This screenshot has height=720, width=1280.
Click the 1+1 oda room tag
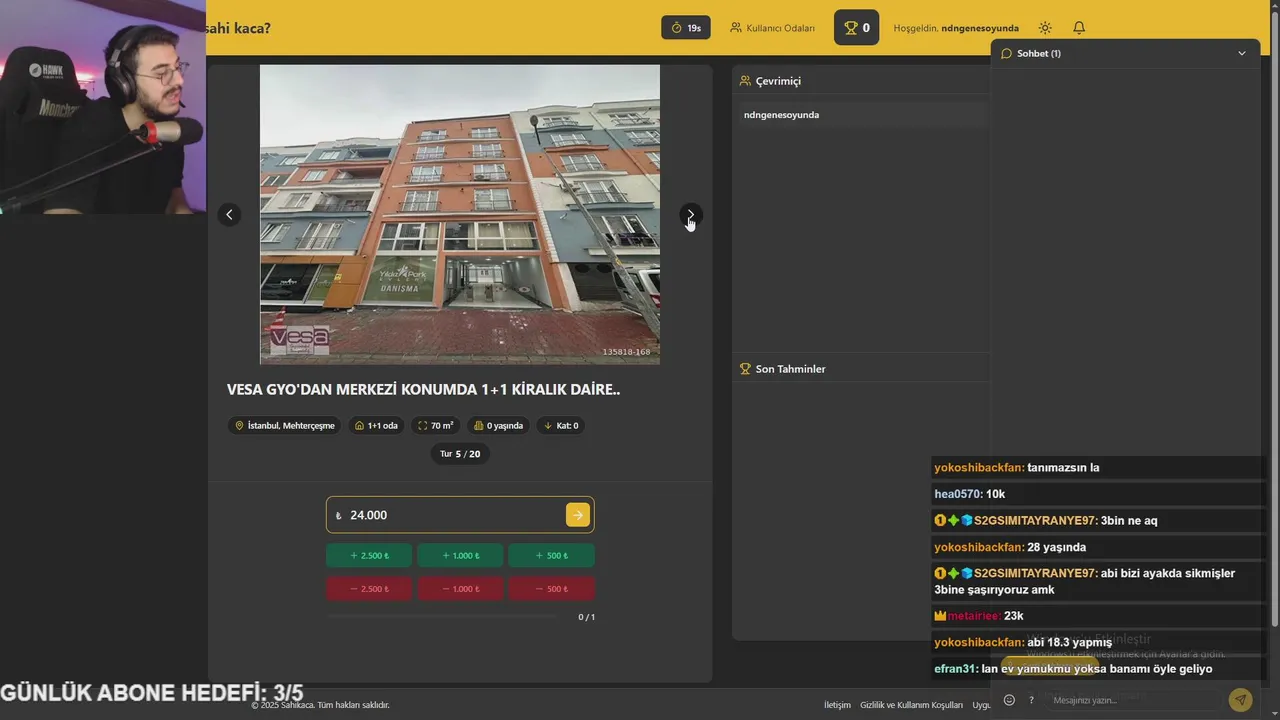376,425
